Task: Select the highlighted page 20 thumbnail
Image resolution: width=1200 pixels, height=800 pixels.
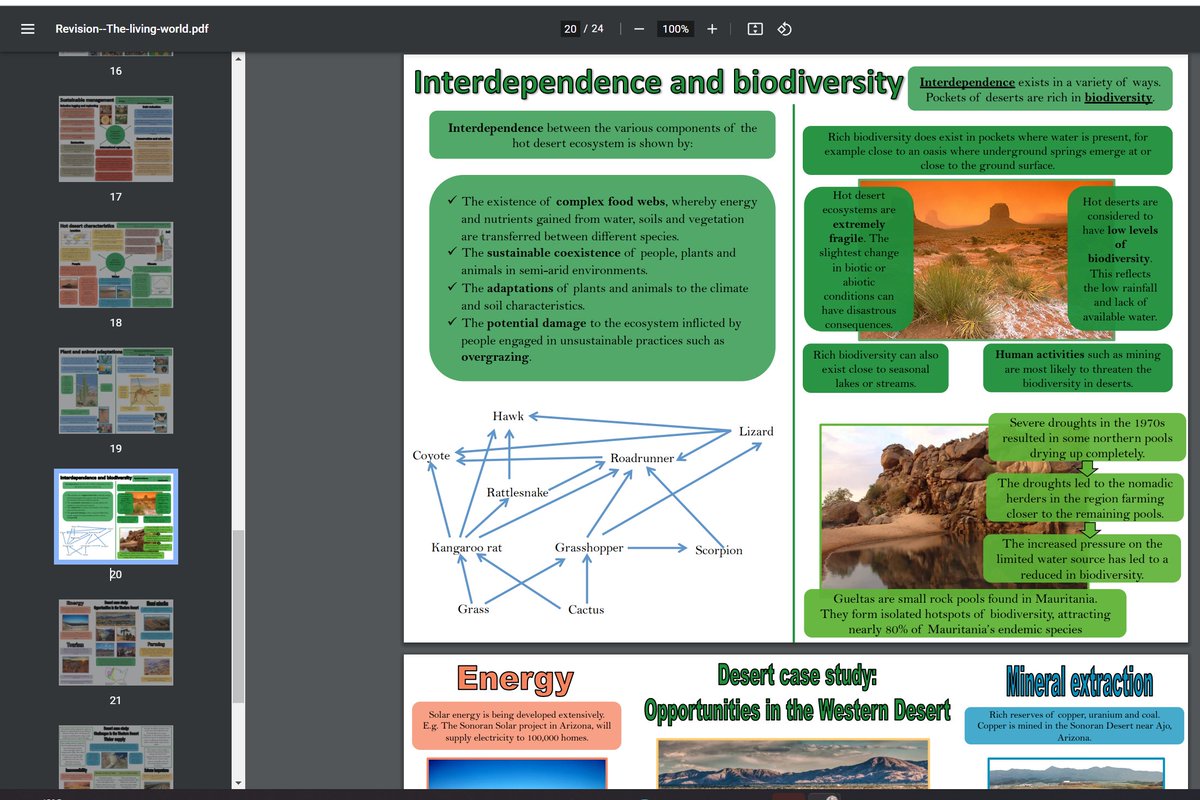Action: (115, 516)
